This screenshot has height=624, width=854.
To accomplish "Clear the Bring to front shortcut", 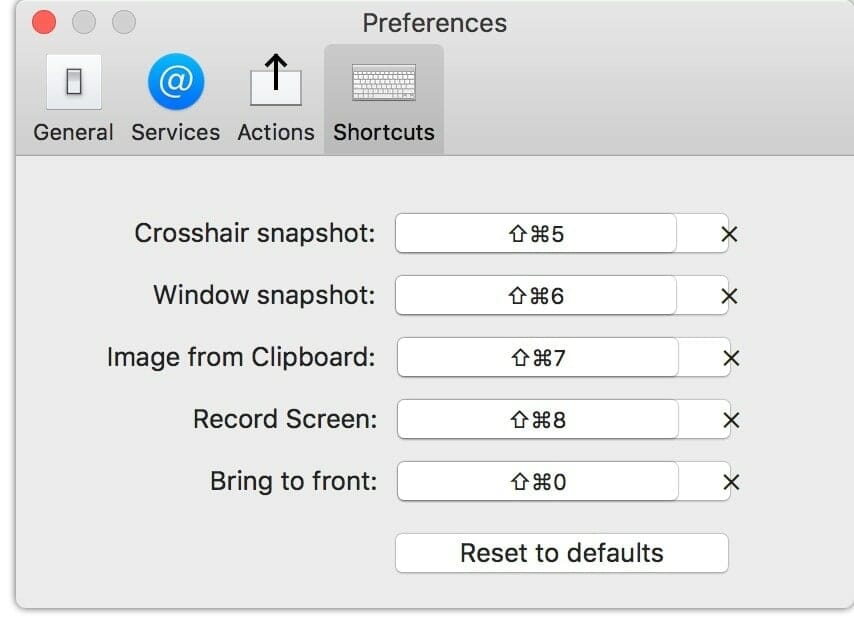I will [729, 481].
